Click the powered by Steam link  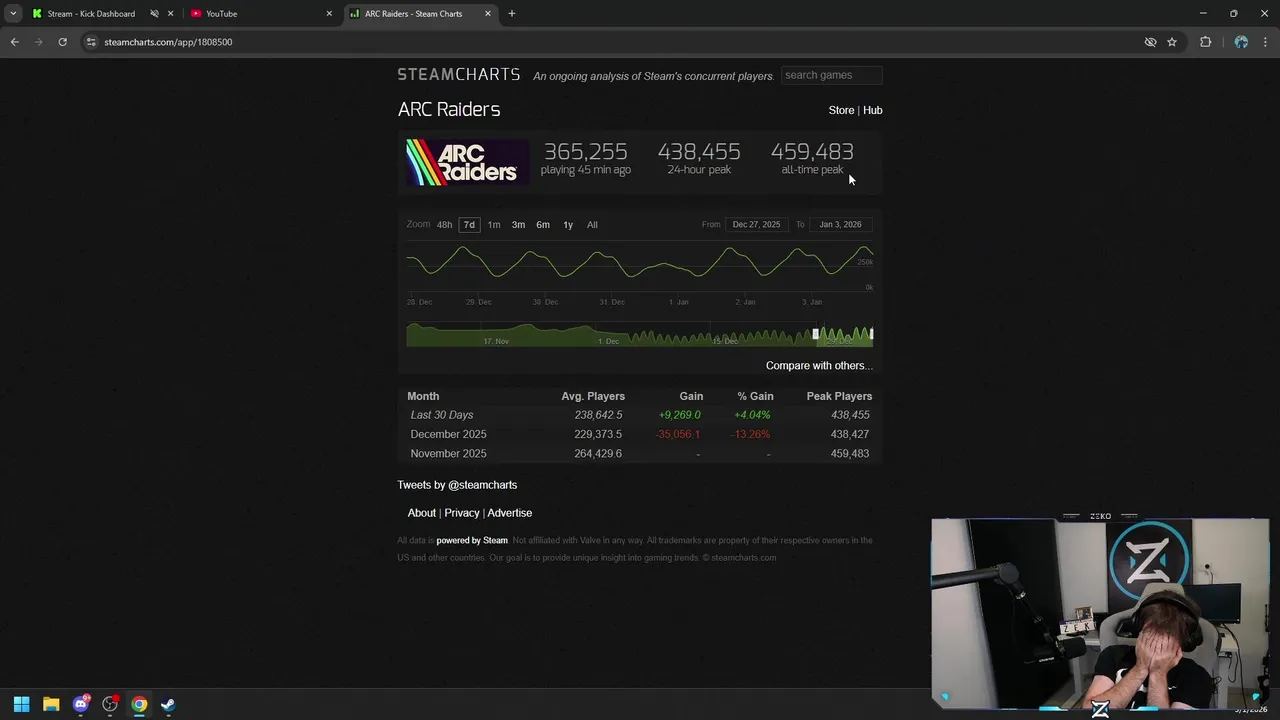tap(472, 541)
